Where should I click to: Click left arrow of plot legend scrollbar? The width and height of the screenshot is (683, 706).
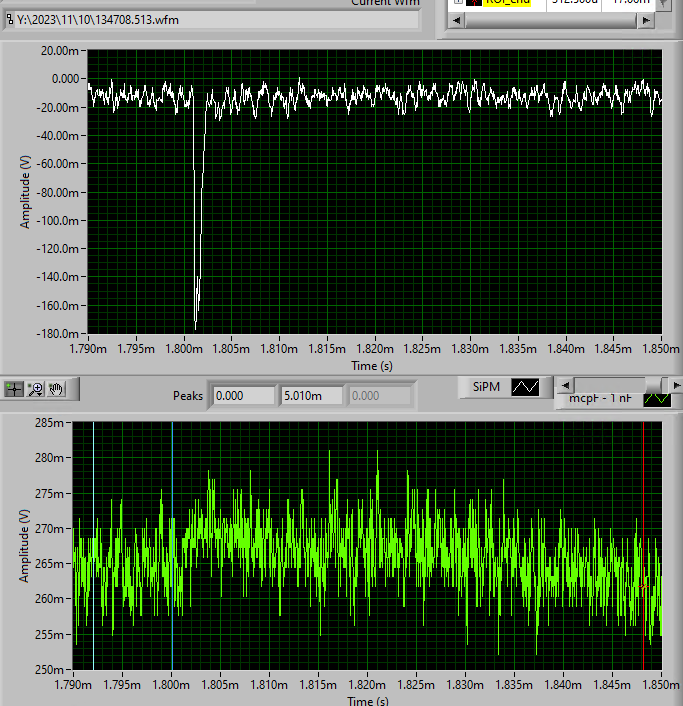565,385
